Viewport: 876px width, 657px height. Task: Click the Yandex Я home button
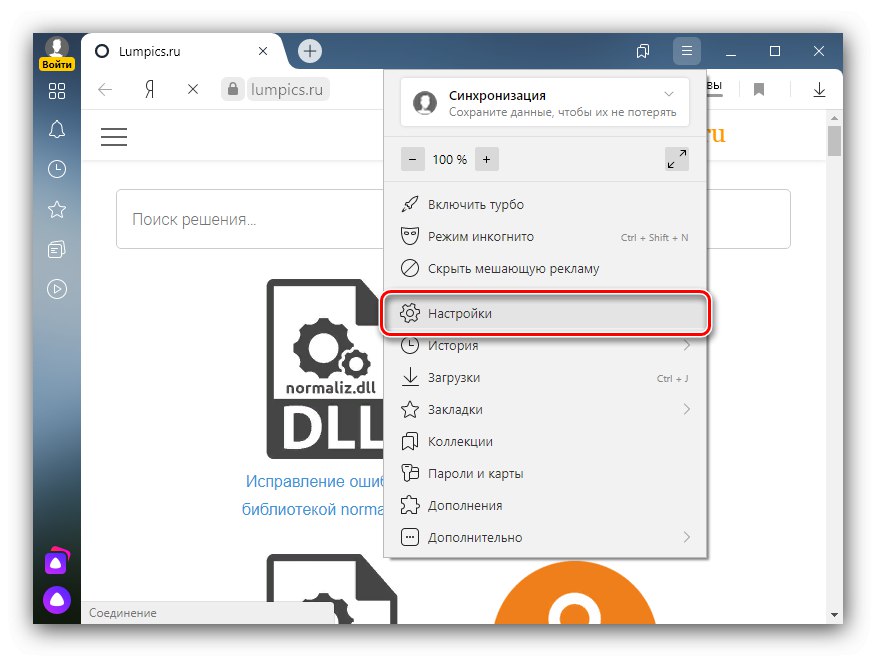[149, 89]
